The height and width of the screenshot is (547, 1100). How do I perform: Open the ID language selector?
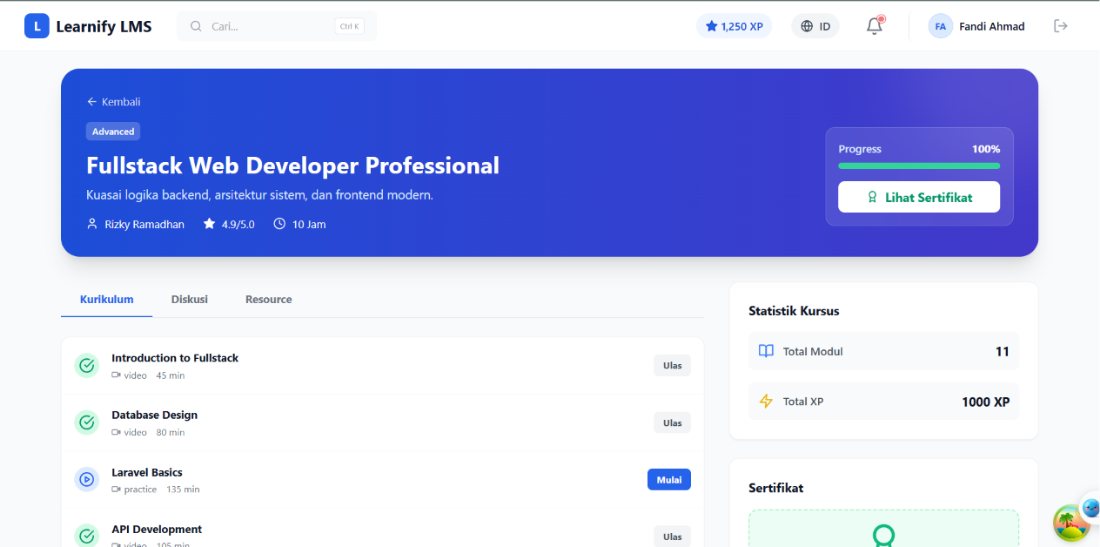click(815, 26)
